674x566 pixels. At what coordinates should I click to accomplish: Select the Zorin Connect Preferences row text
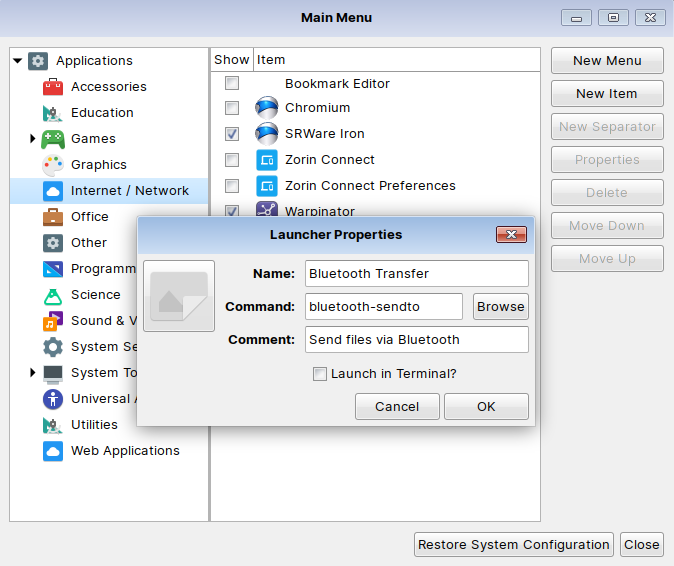370,186
